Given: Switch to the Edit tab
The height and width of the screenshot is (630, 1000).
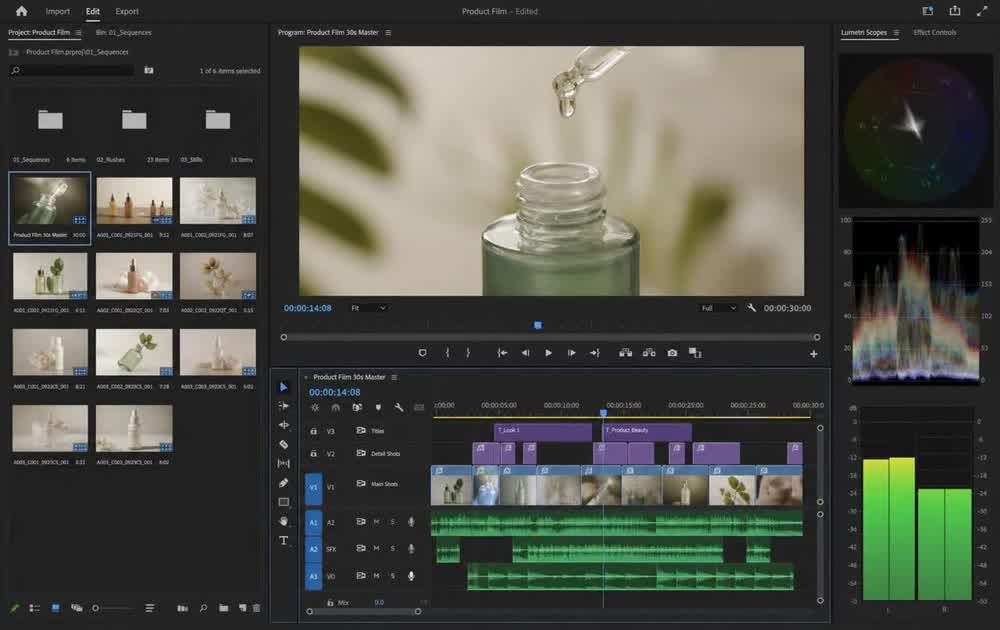Looking at the screenshot, I should coord(92,11).
